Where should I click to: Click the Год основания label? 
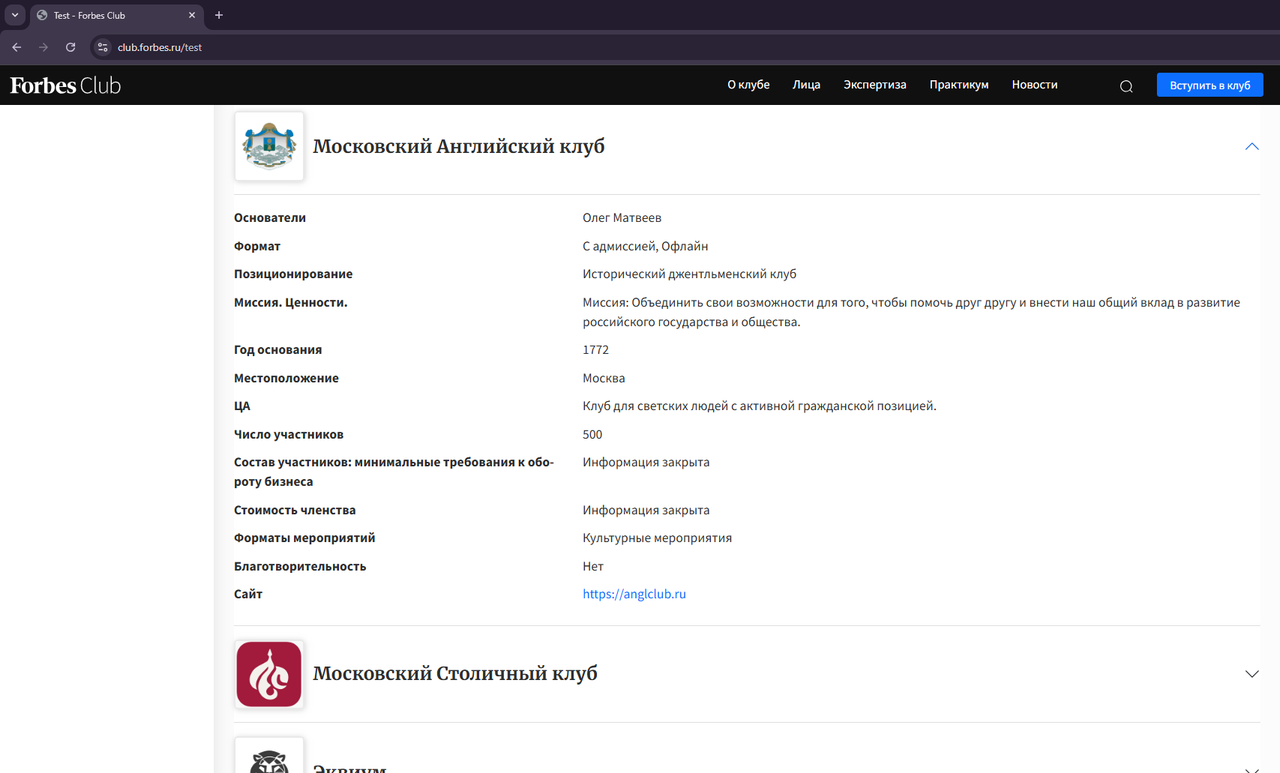coord(278,350)
